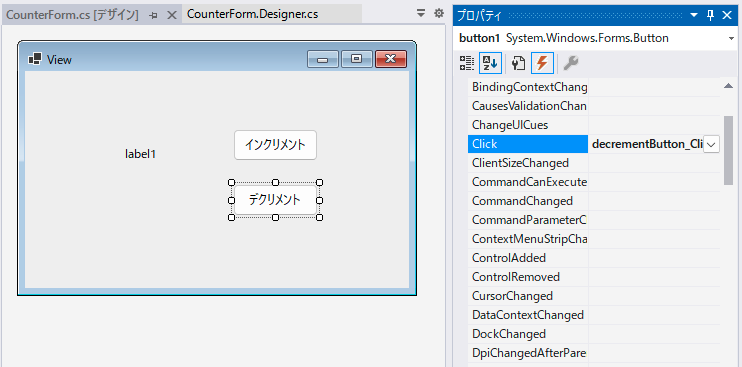Show the Properties page icon
This screenshot has height=367, width=742.
coord(519,63)
